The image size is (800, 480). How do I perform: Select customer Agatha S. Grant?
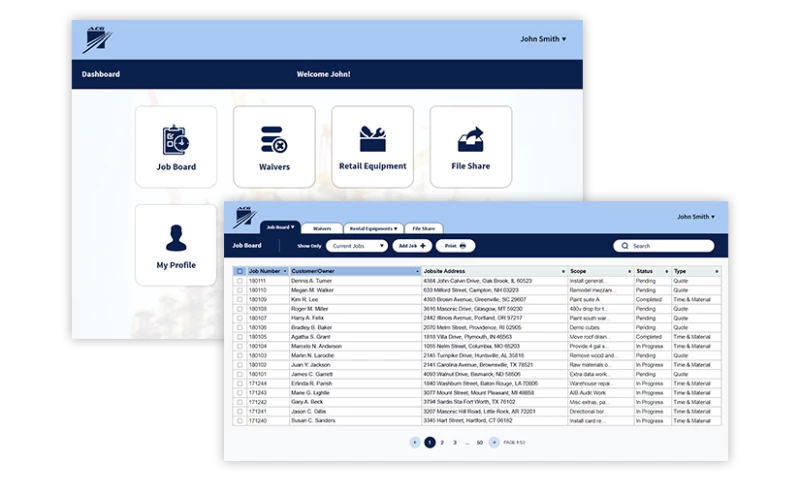pyautogui.click(x=311, y=337)
